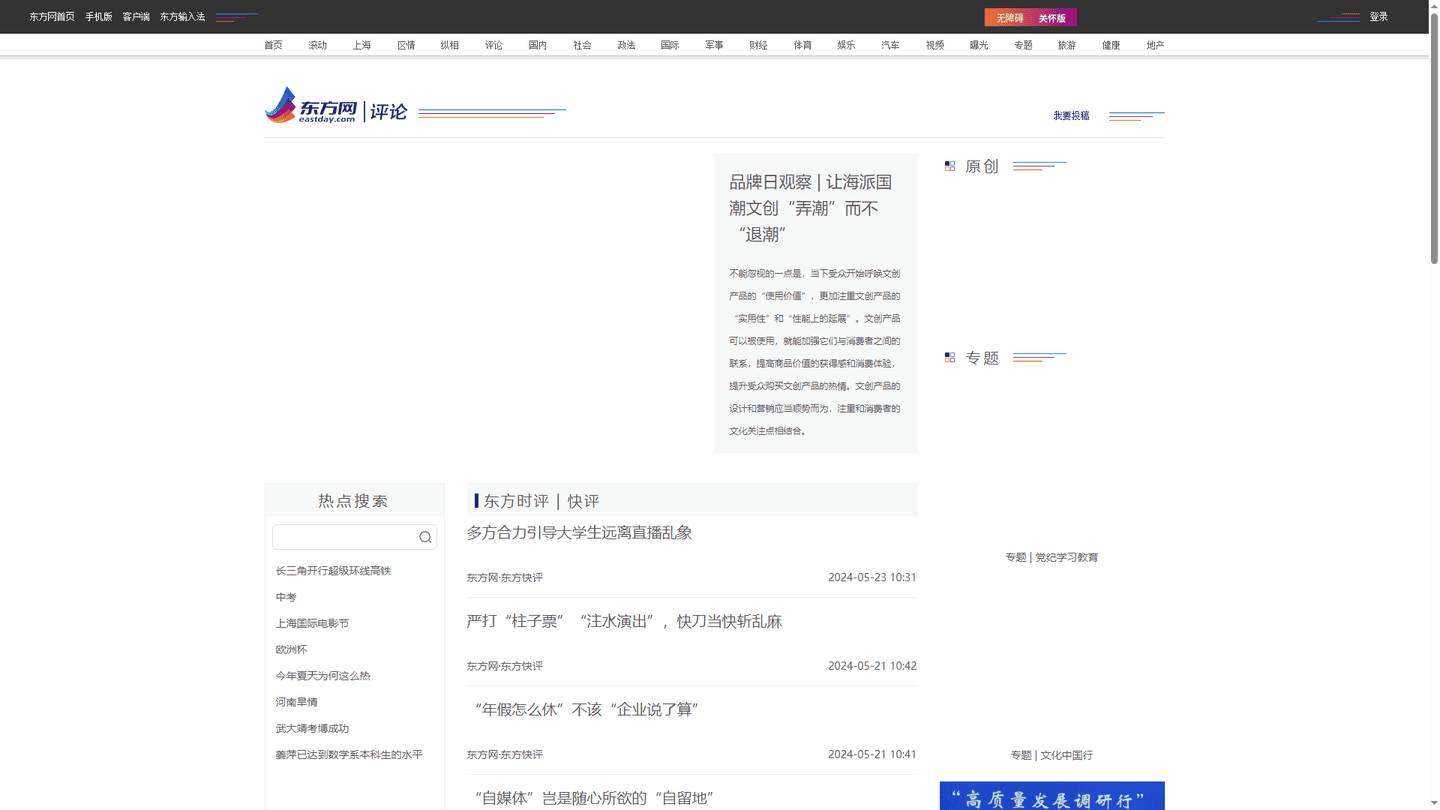Open the 政法 nav item

[626, 45]
